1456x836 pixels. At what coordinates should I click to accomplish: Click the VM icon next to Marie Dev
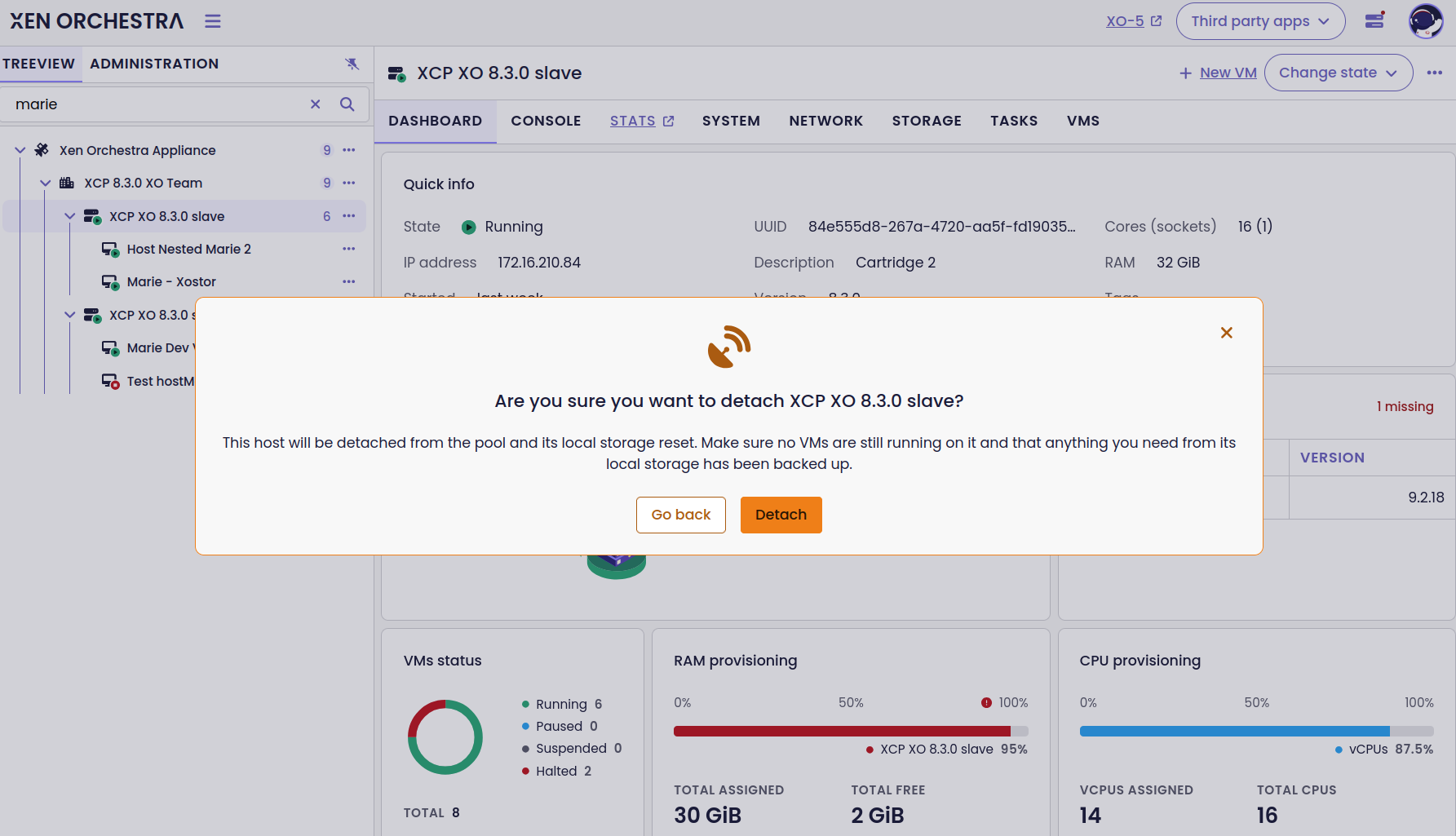pyautogui.click(x=110, y=348)
